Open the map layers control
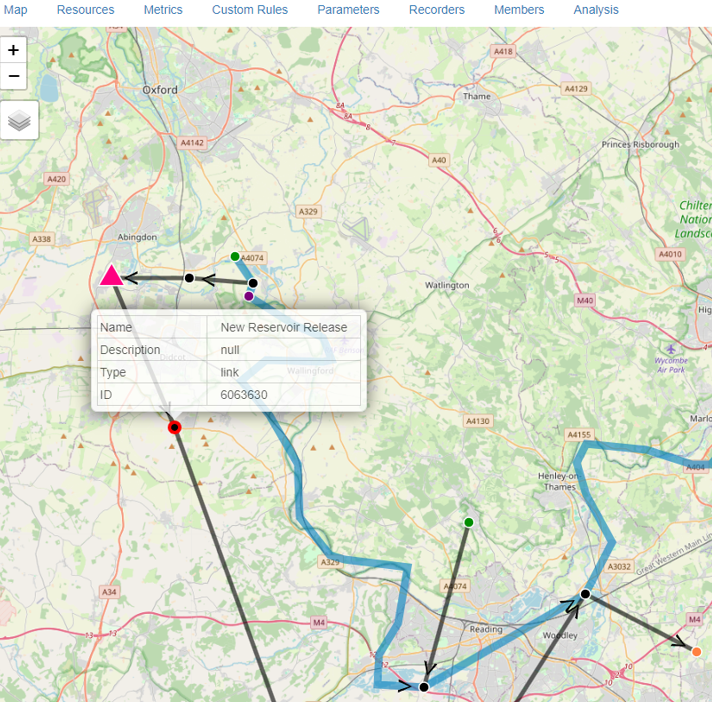The image size is (712, 702). [20, 121]
